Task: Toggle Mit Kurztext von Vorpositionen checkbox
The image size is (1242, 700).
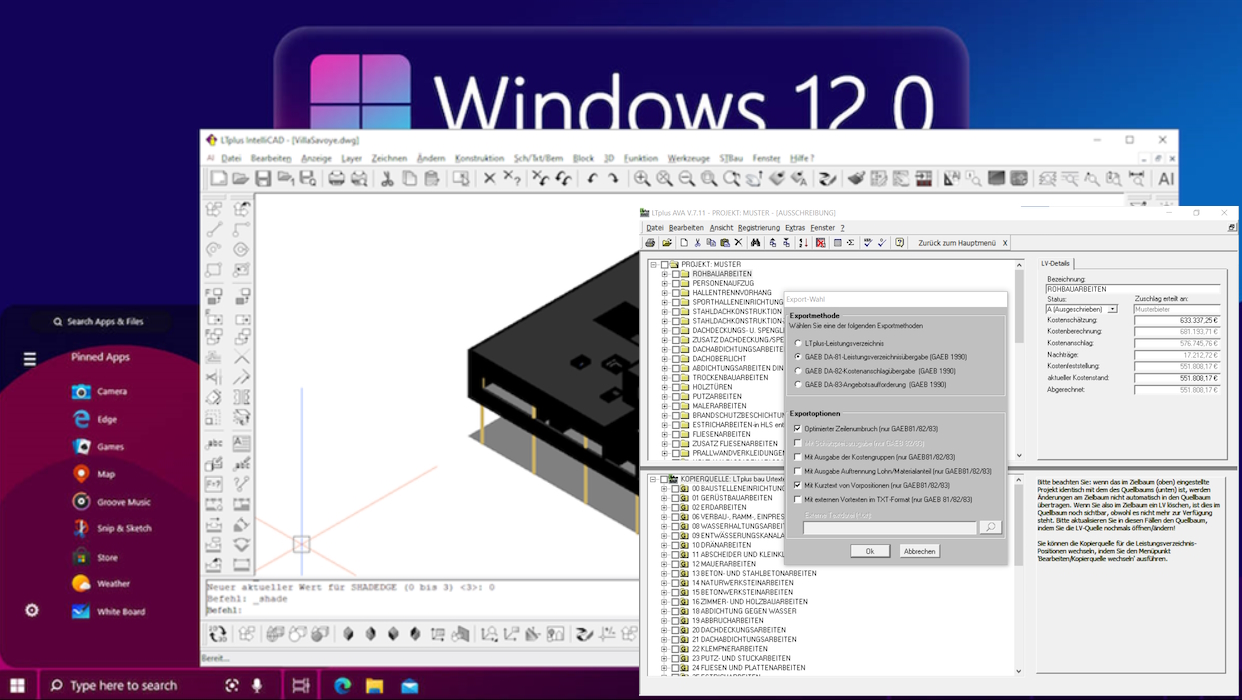Action: [x=798, y=485]
